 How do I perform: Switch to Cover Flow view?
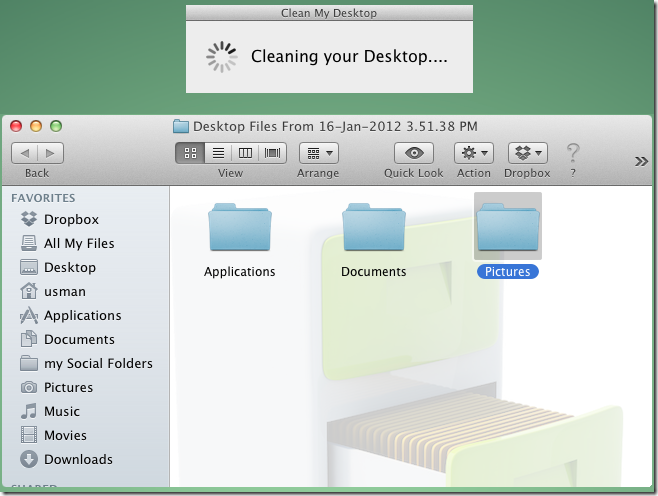point(273,153)
